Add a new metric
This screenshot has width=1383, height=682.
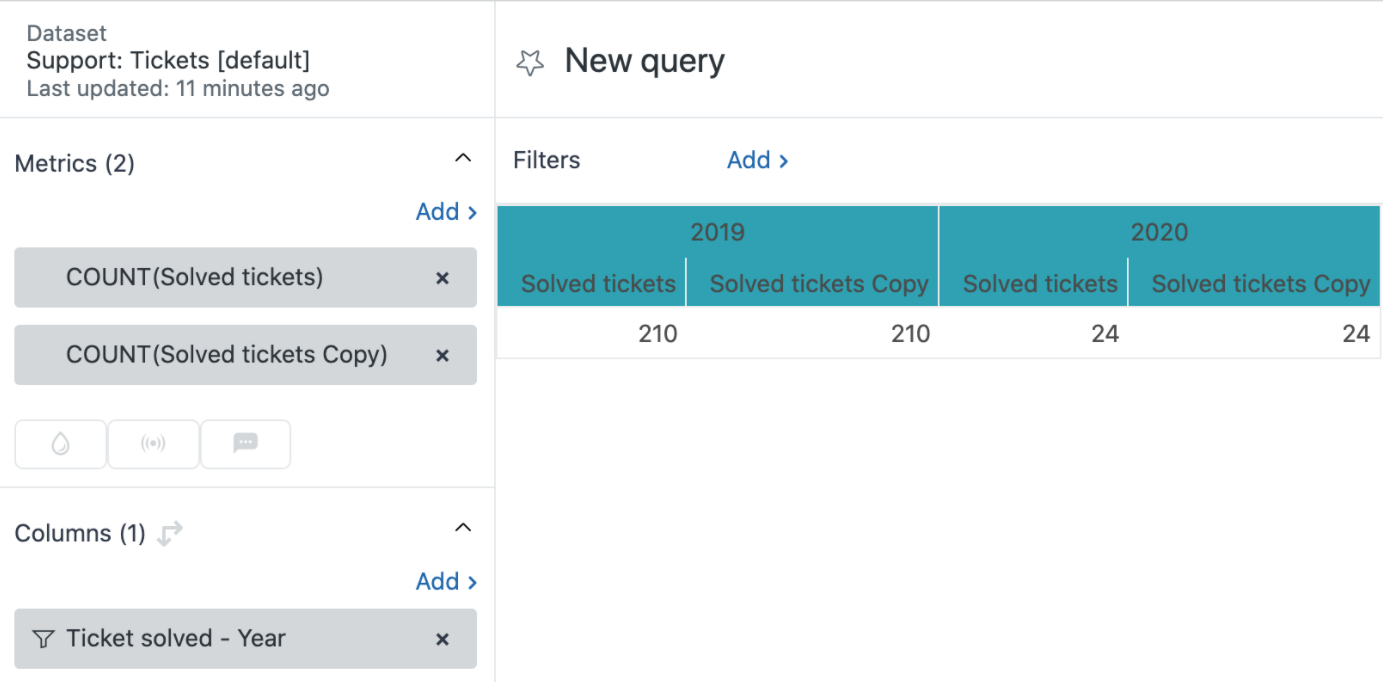coord(446,212)
